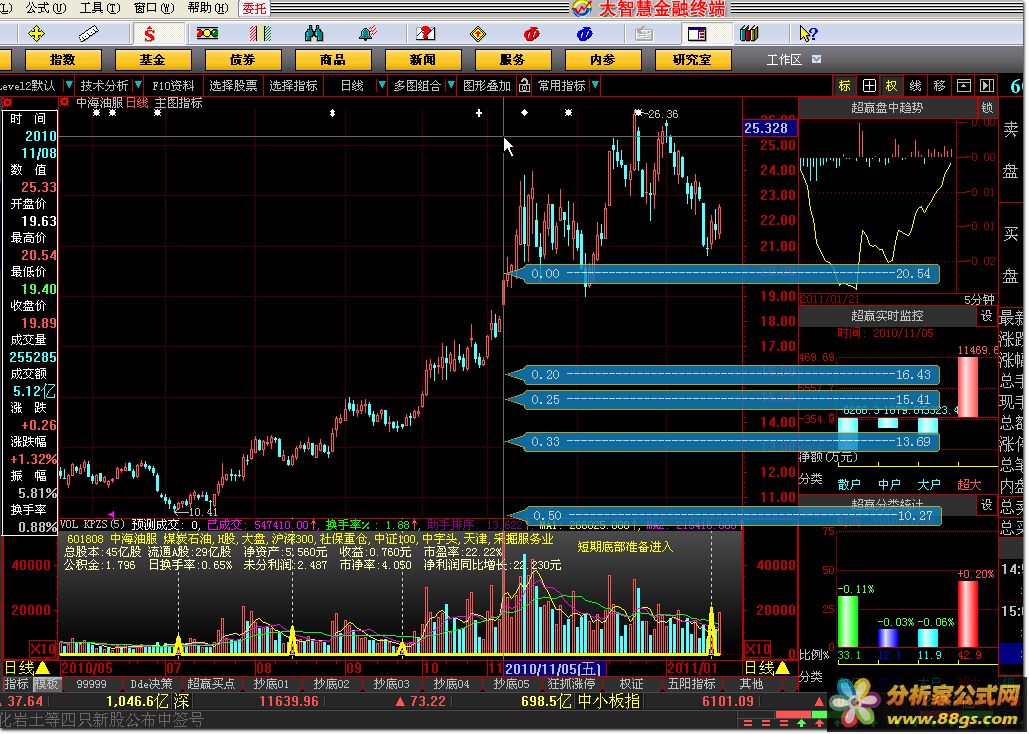Select the 超赢买点 indicator tab
1029x734 pixels.
pos(211,684)
